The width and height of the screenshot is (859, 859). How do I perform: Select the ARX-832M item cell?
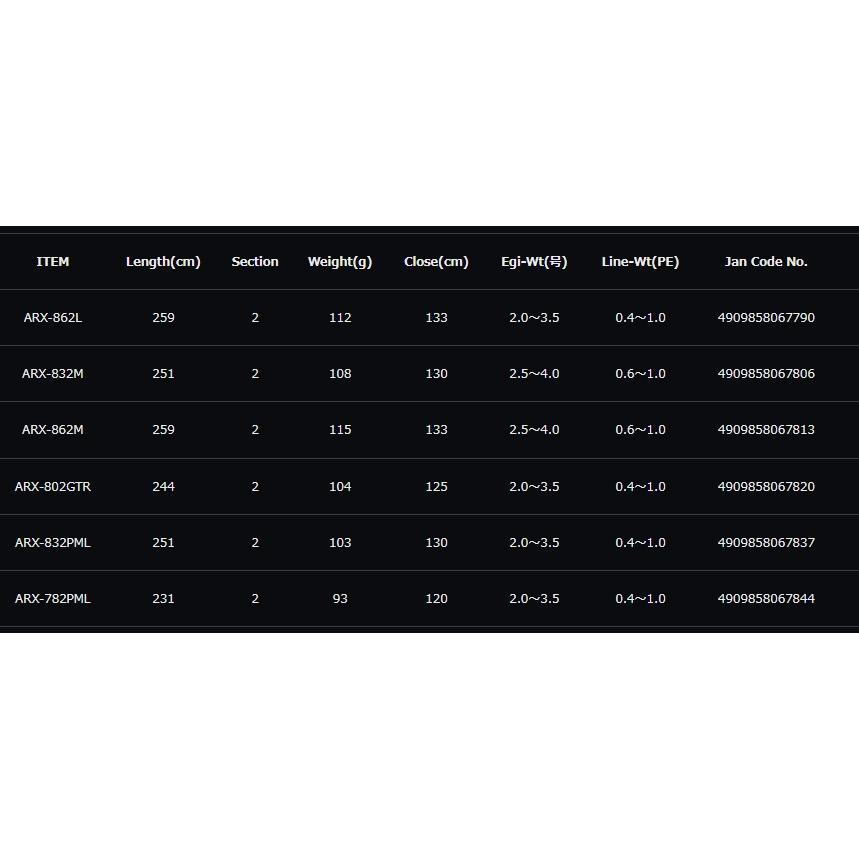(x=53, y=374)
